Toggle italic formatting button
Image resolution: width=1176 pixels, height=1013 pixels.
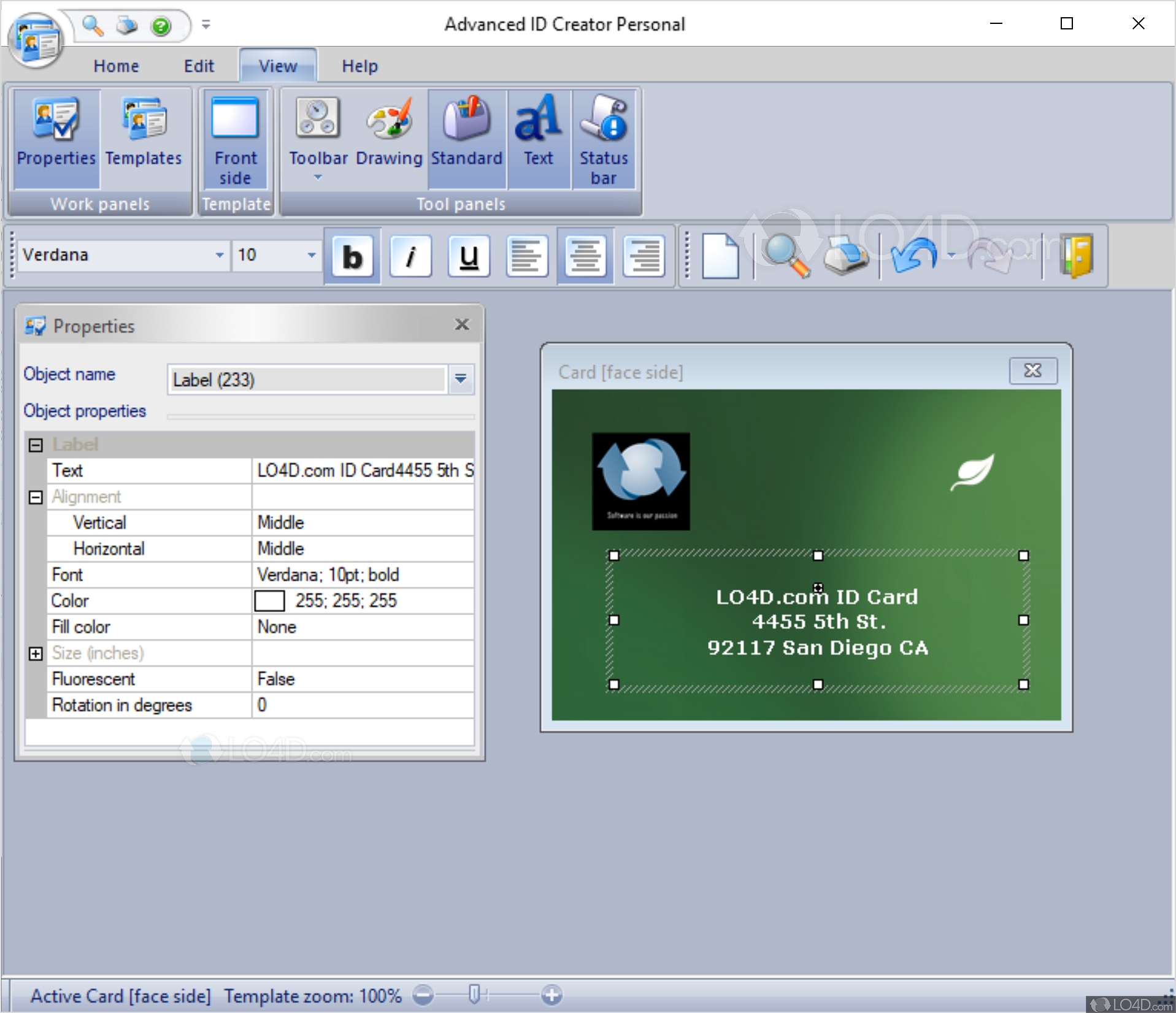[410, 256]
